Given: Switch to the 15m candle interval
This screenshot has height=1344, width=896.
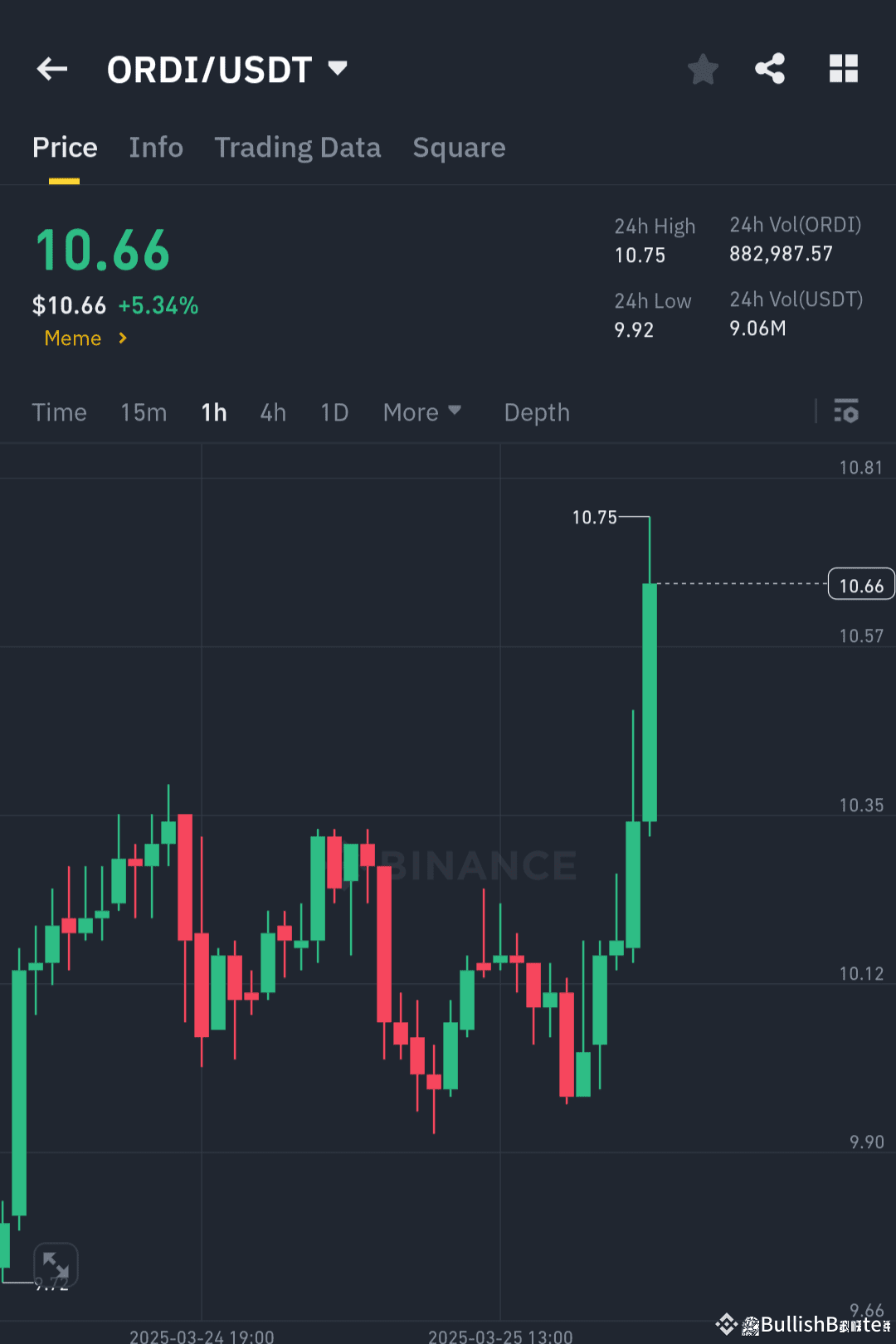Looking at the screenshot, I should (143, 412).
